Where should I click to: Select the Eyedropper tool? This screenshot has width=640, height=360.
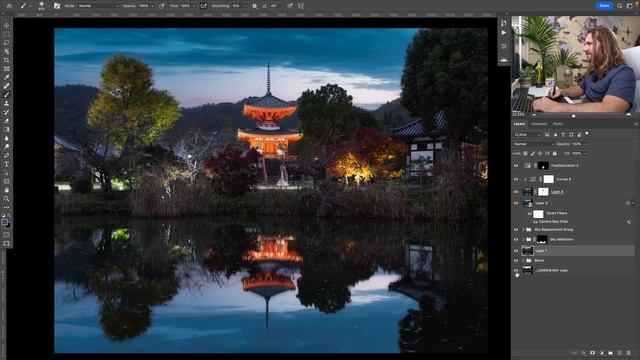point(7,77)
